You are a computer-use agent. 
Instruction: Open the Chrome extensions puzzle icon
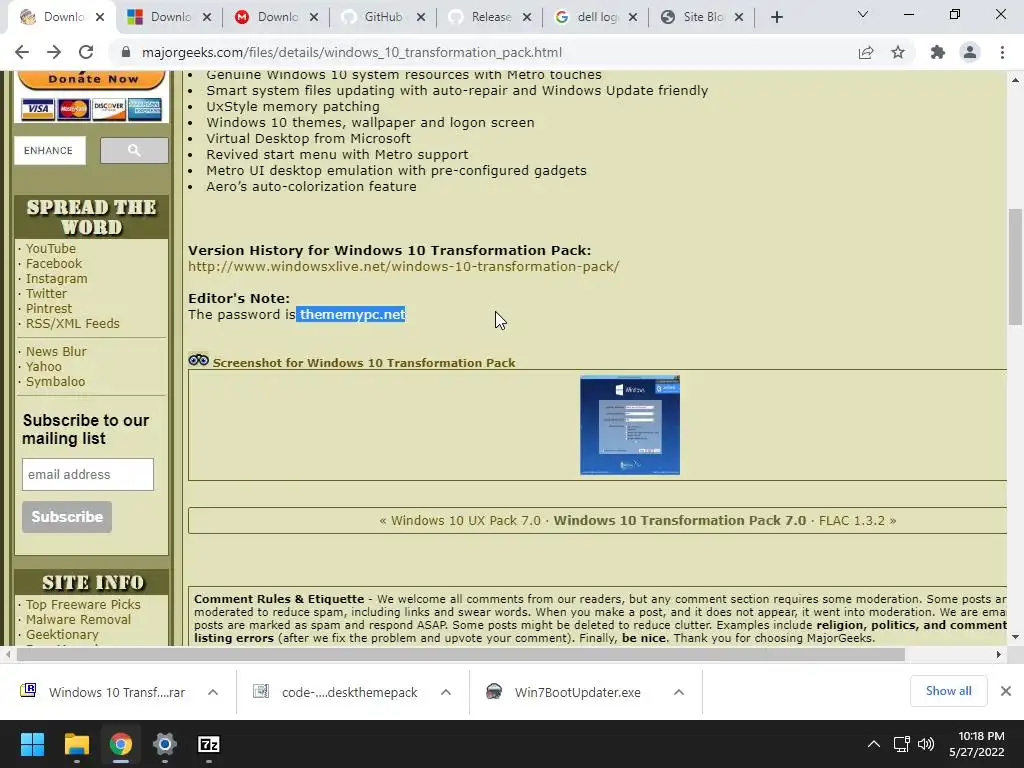pos(938,52)
